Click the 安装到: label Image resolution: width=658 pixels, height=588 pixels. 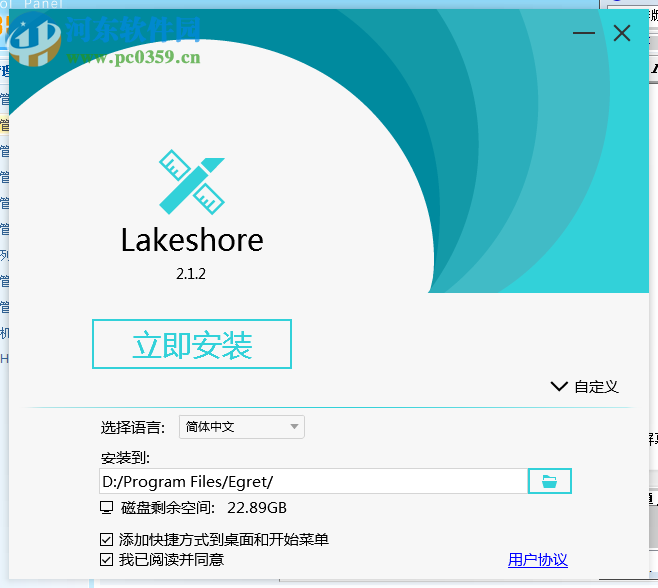(x=125, y=458)
